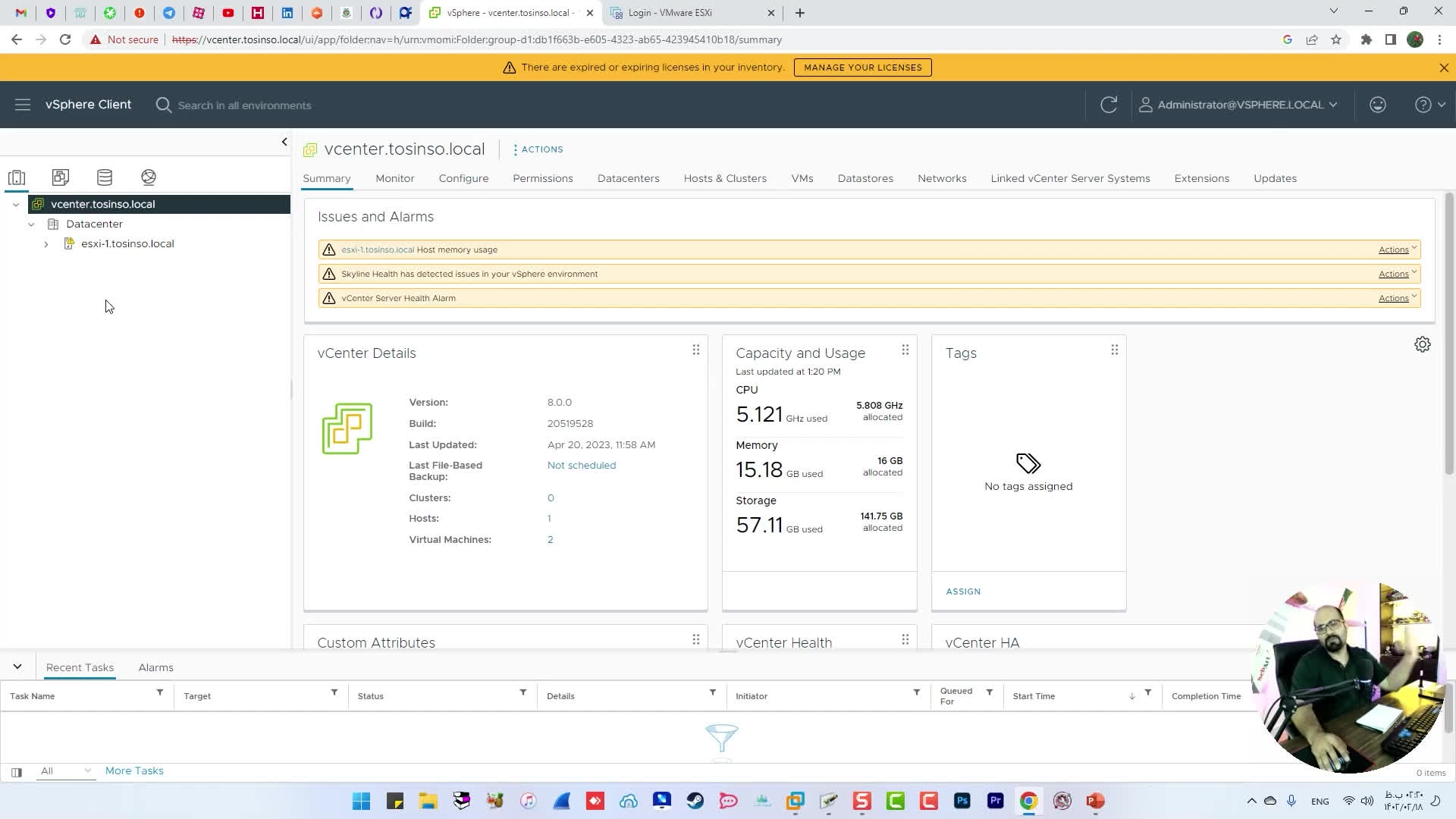Screen dimensions: 1456x819
Task: Switch to the Hosts & Clusters tab
Action: pyautogui.click(x=725, y=178)
